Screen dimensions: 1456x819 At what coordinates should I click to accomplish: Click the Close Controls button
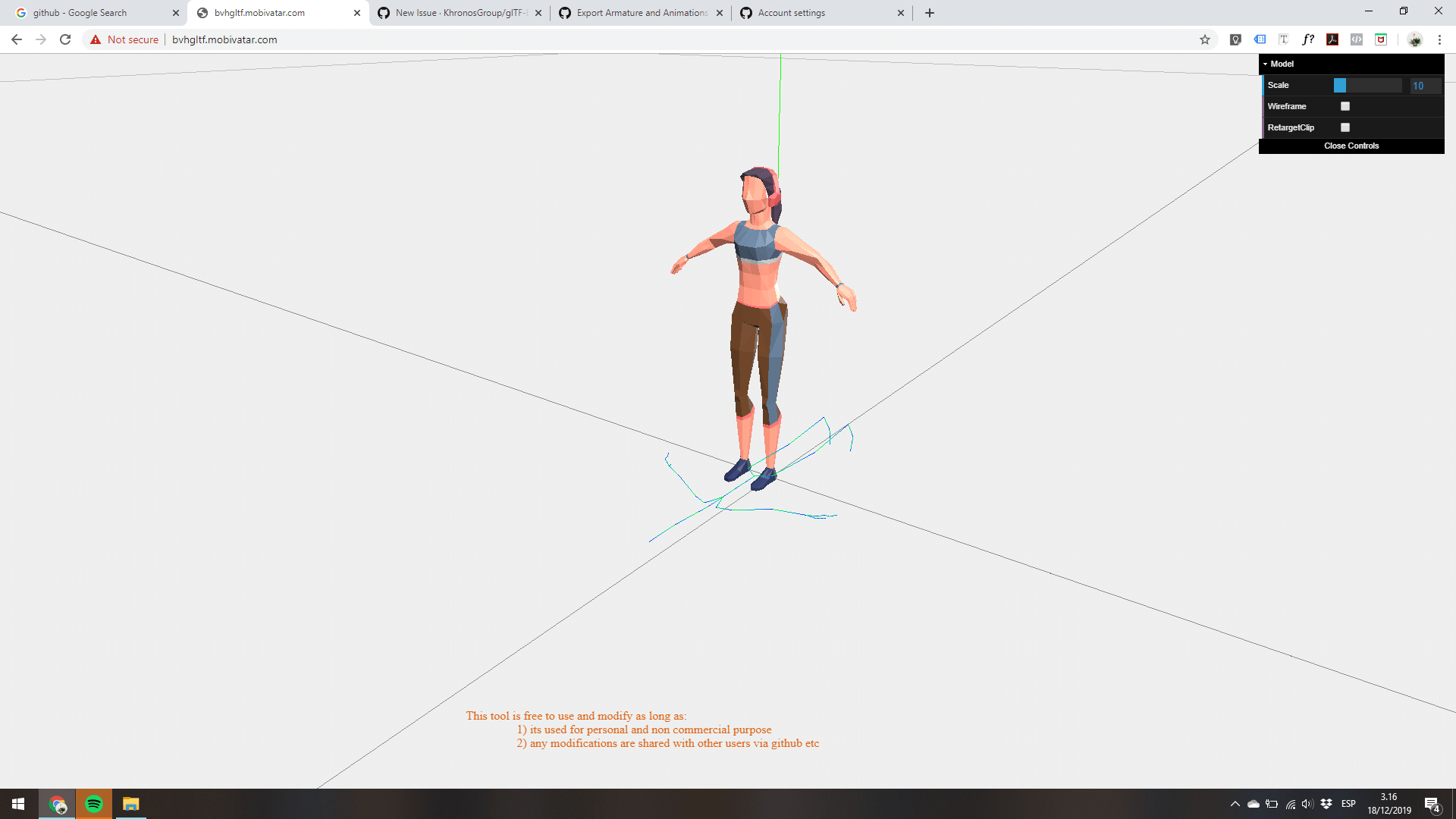[1351, 146]
